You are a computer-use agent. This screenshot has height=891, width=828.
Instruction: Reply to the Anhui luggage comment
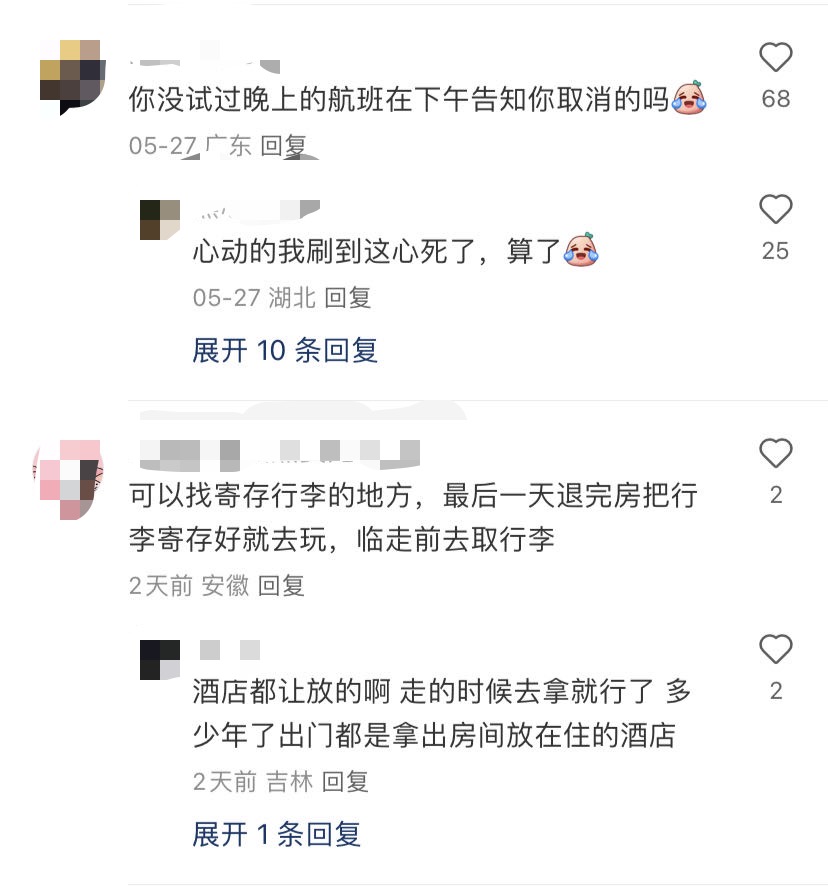(x=281, y=586)
